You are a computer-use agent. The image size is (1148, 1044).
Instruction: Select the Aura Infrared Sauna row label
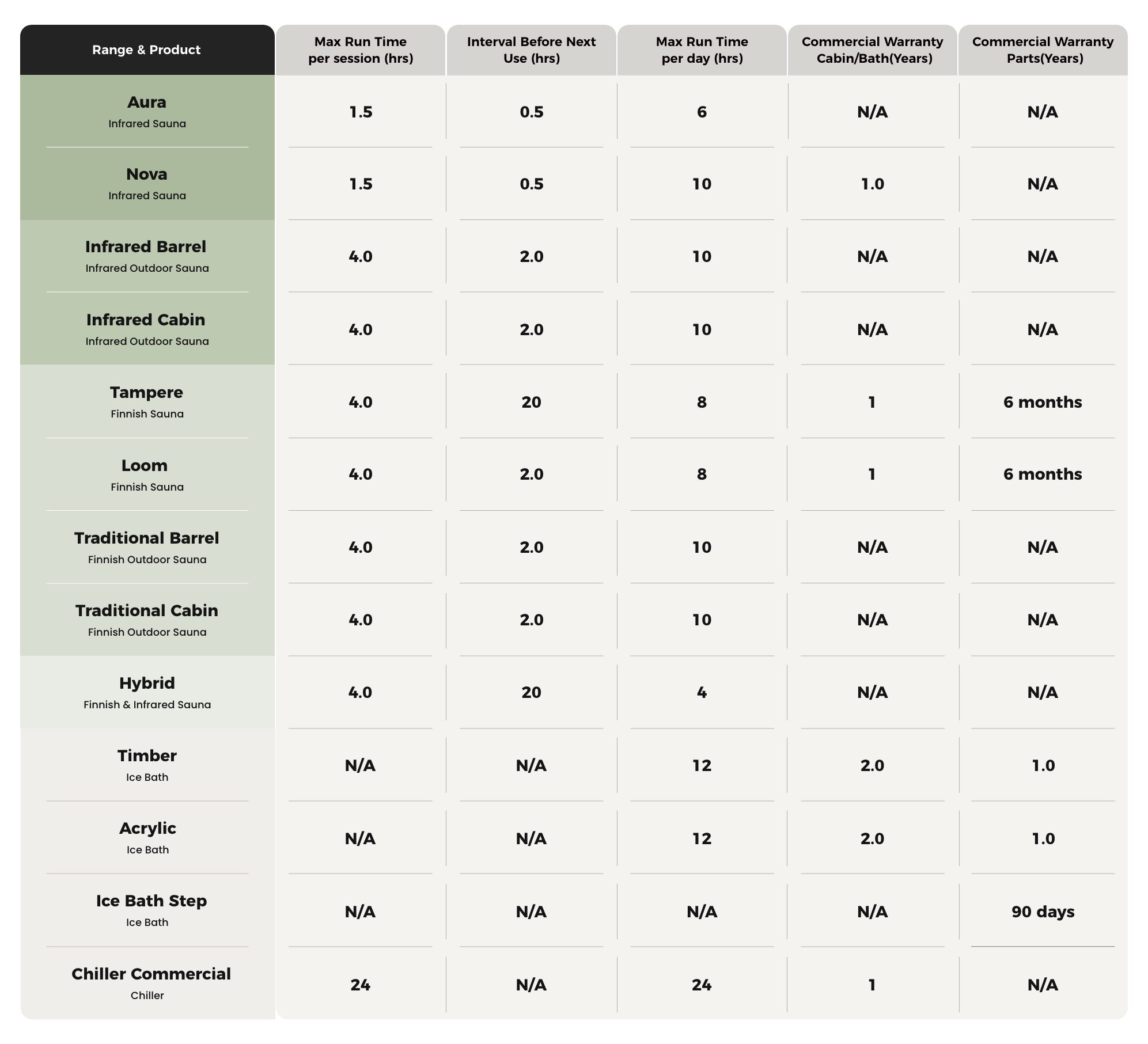tap(147, 111)
